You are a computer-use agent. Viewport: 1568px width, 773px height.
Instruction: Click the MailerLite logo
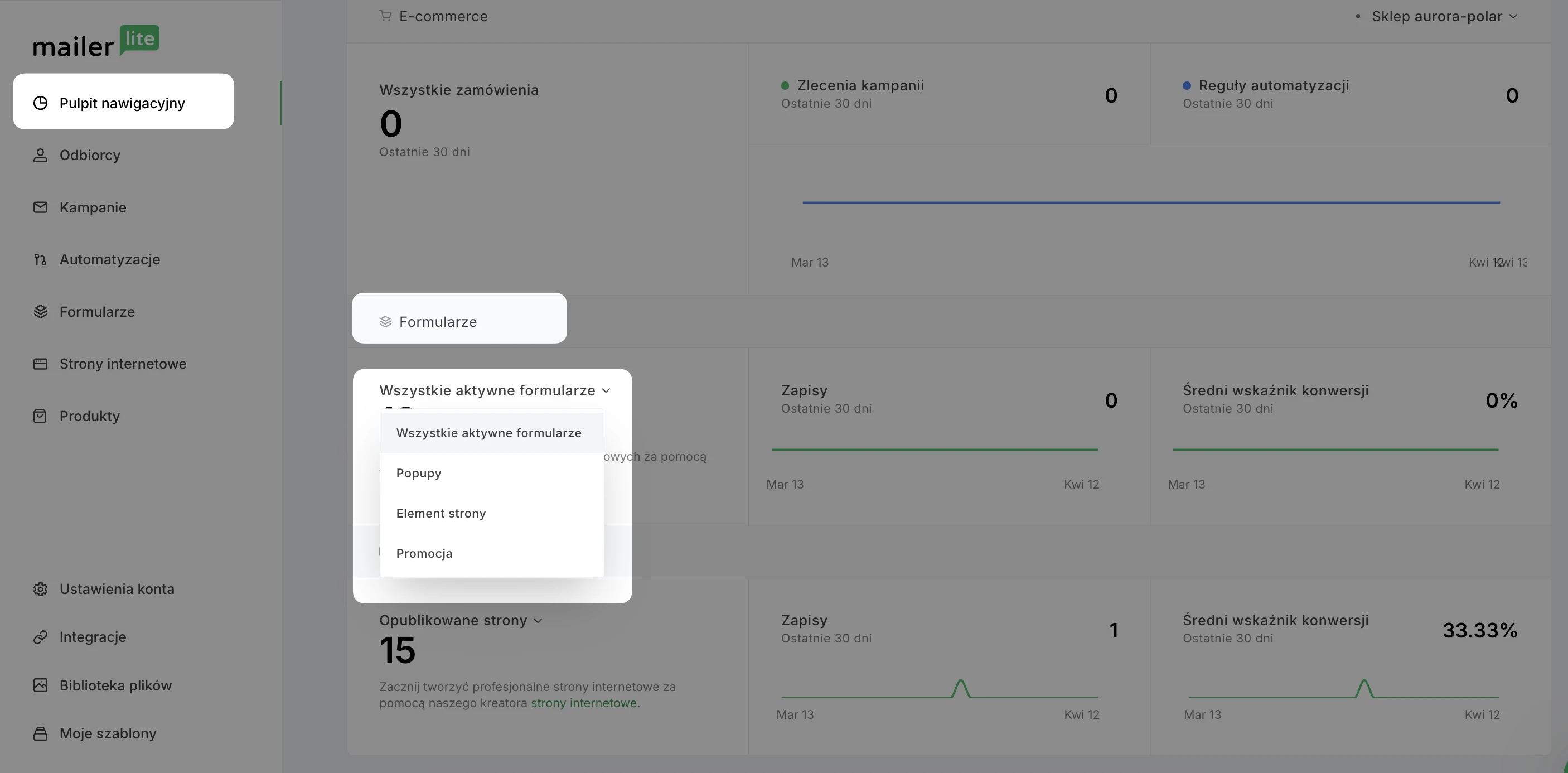click(95, 41)
